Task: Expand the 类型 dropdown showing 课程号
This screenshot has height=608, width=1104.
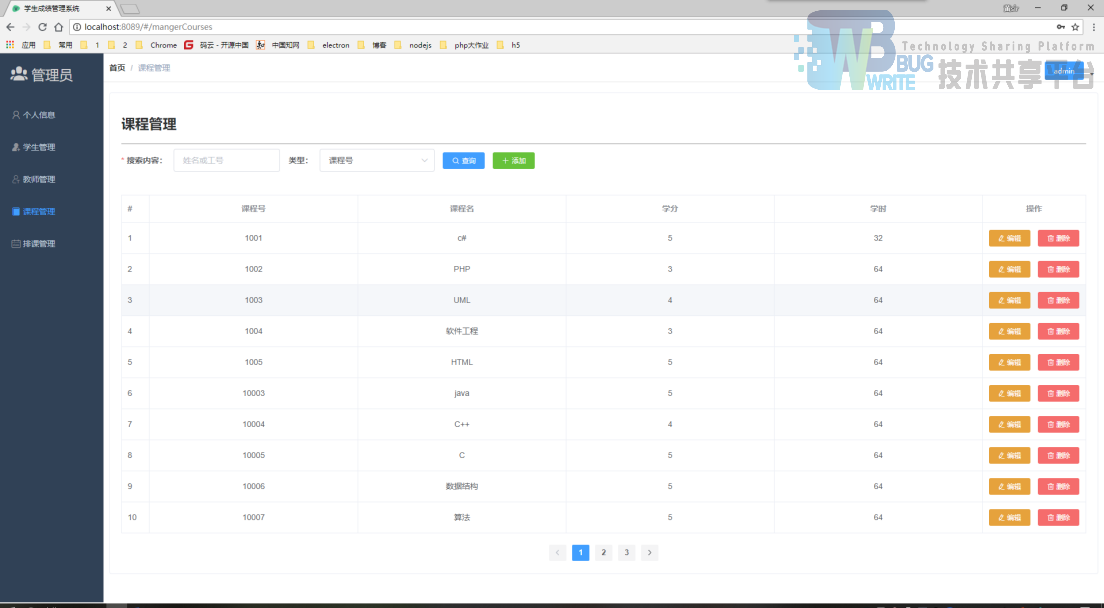Action: tap(377, 160)
